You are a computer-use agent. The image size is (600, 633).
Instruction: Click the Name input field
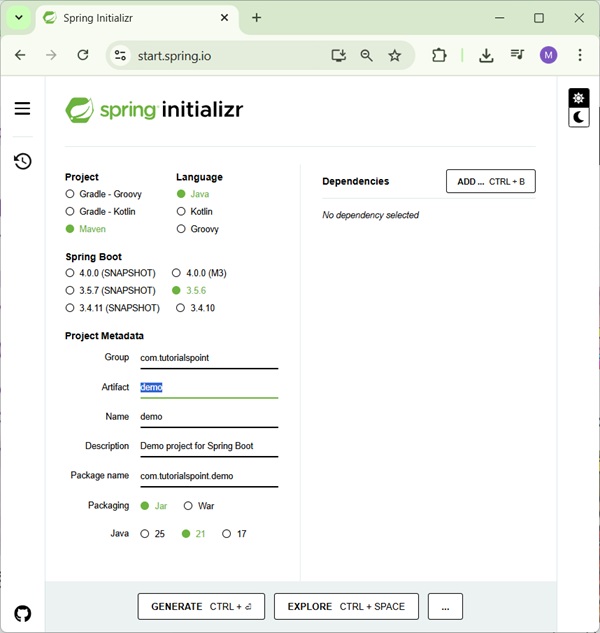tap(209, 417)
